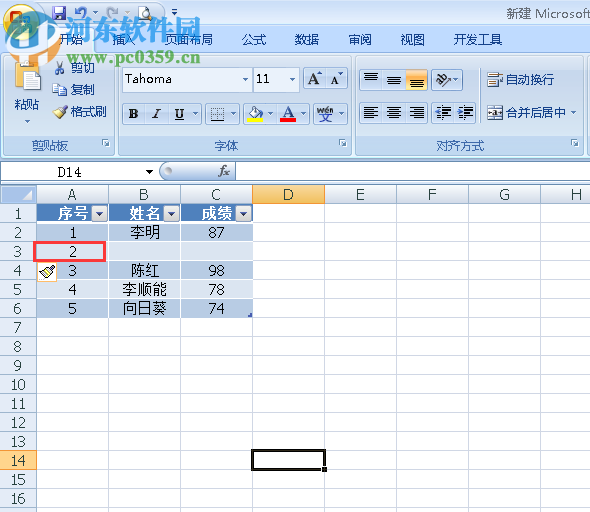Center text horizontally

[x=394, y=113]
